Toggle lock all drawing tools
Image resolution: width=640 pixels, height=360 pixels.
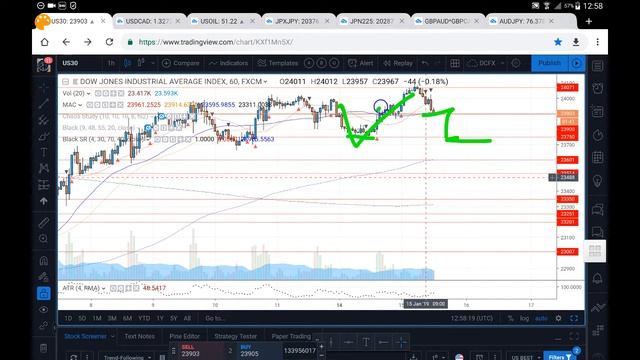click(x=44, y=293)
